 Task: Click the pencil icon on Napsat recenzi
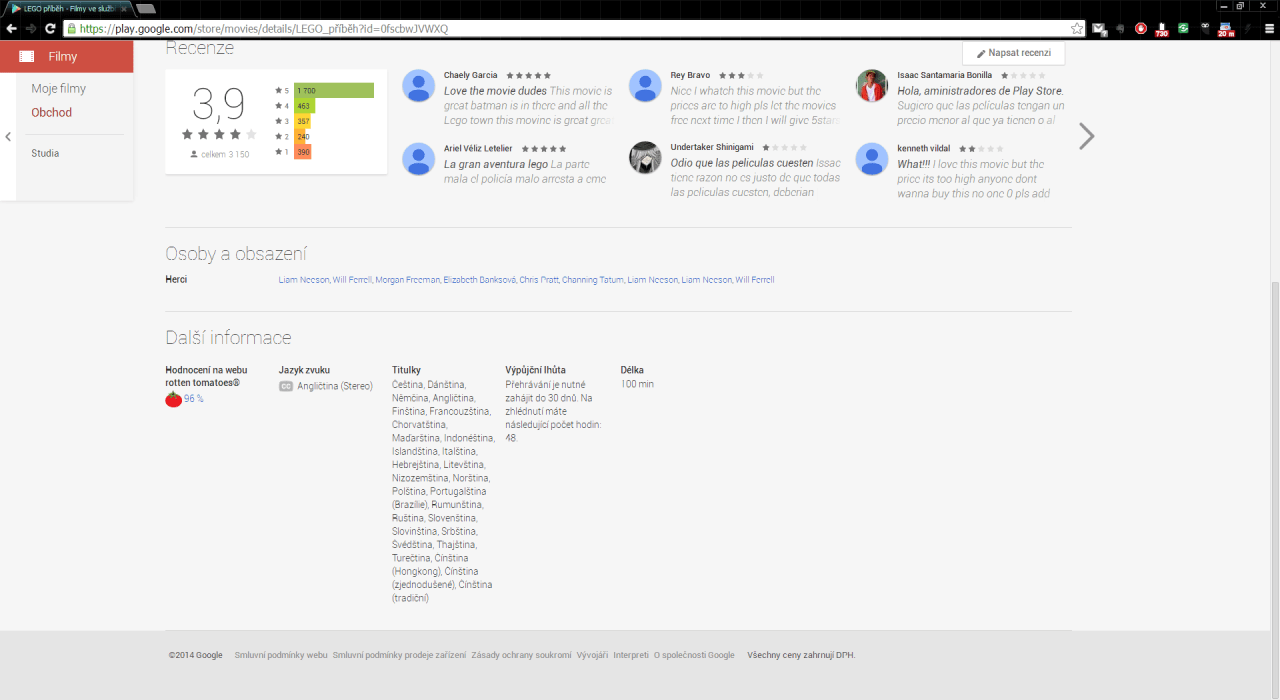981,53
